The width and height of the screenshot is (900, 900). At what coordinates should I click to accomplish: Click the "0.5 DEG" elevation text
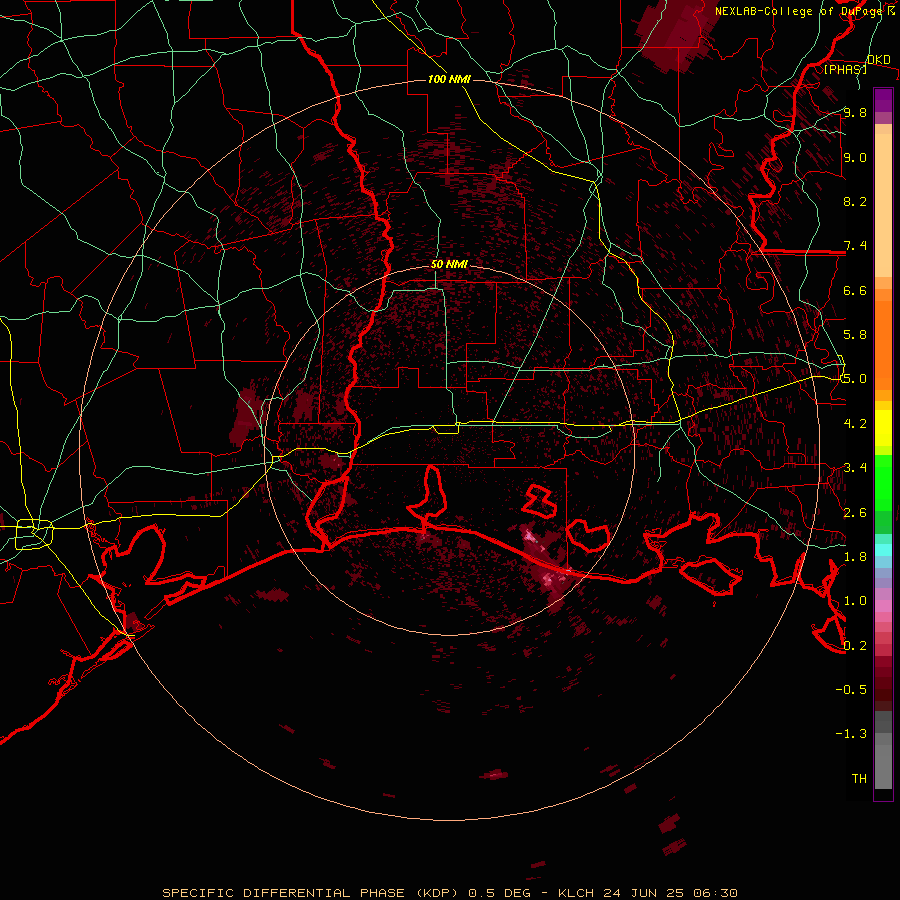[x=499, y=893]
